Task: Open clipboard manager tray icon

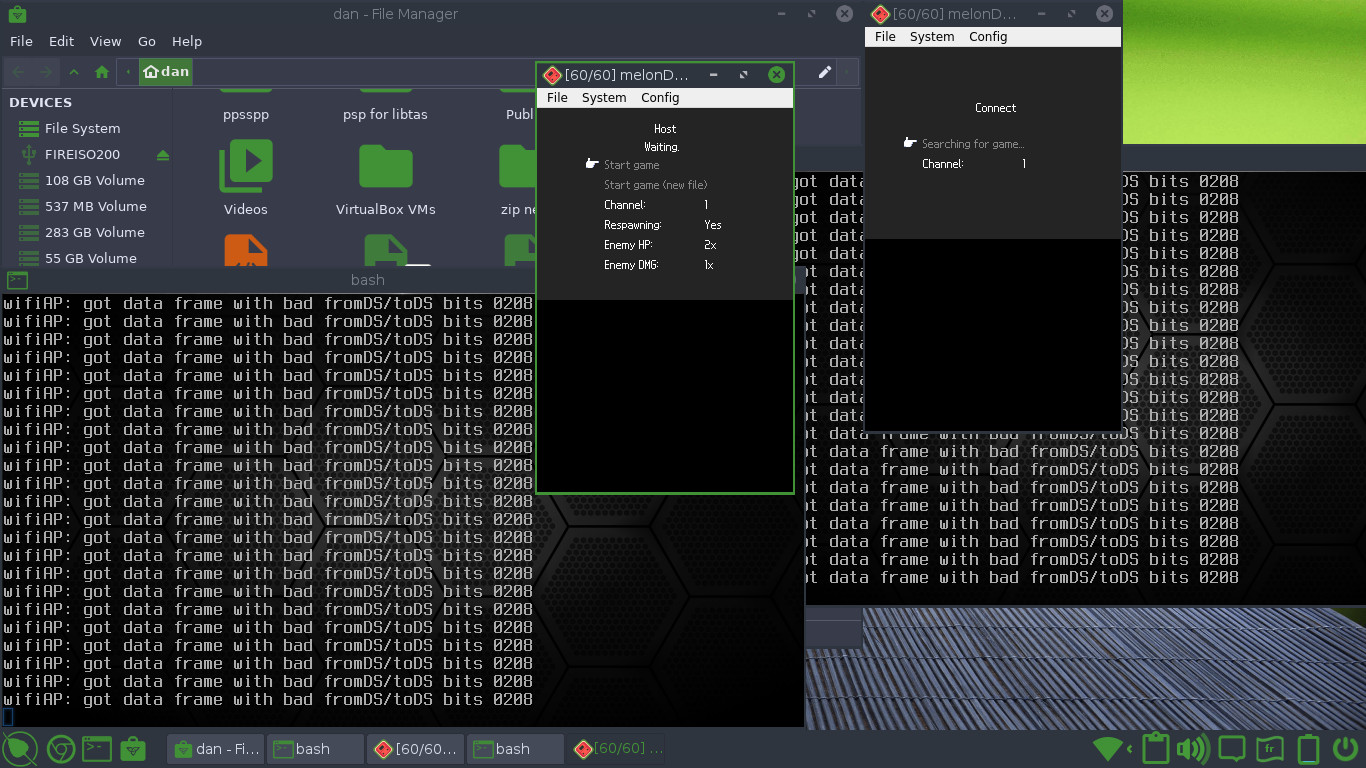Action: pyautogui.click(x=1155, y=749)
